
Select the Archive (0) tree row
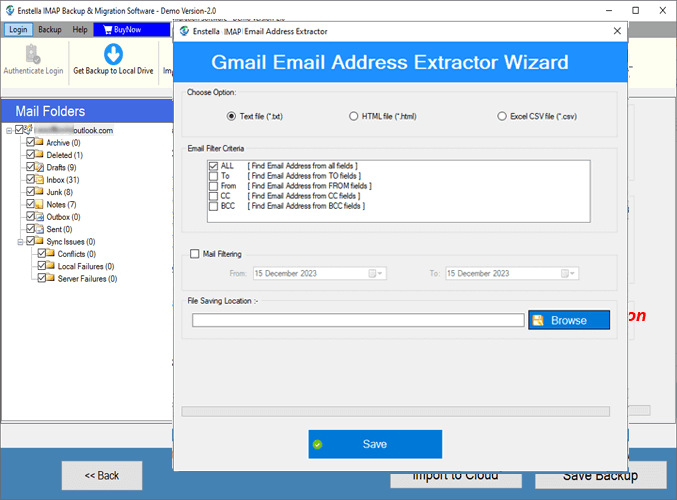click(63, 142)
